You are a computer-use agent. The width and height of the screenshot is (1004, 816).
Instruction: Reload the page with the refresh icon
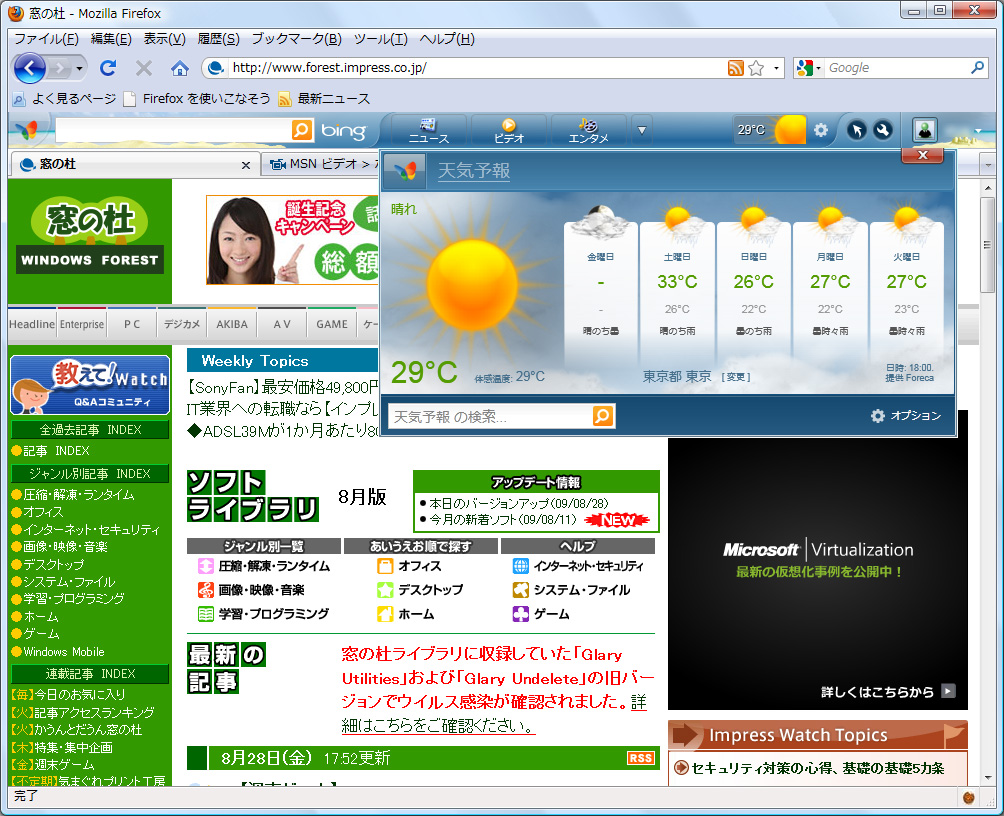[x=108, y=68]
